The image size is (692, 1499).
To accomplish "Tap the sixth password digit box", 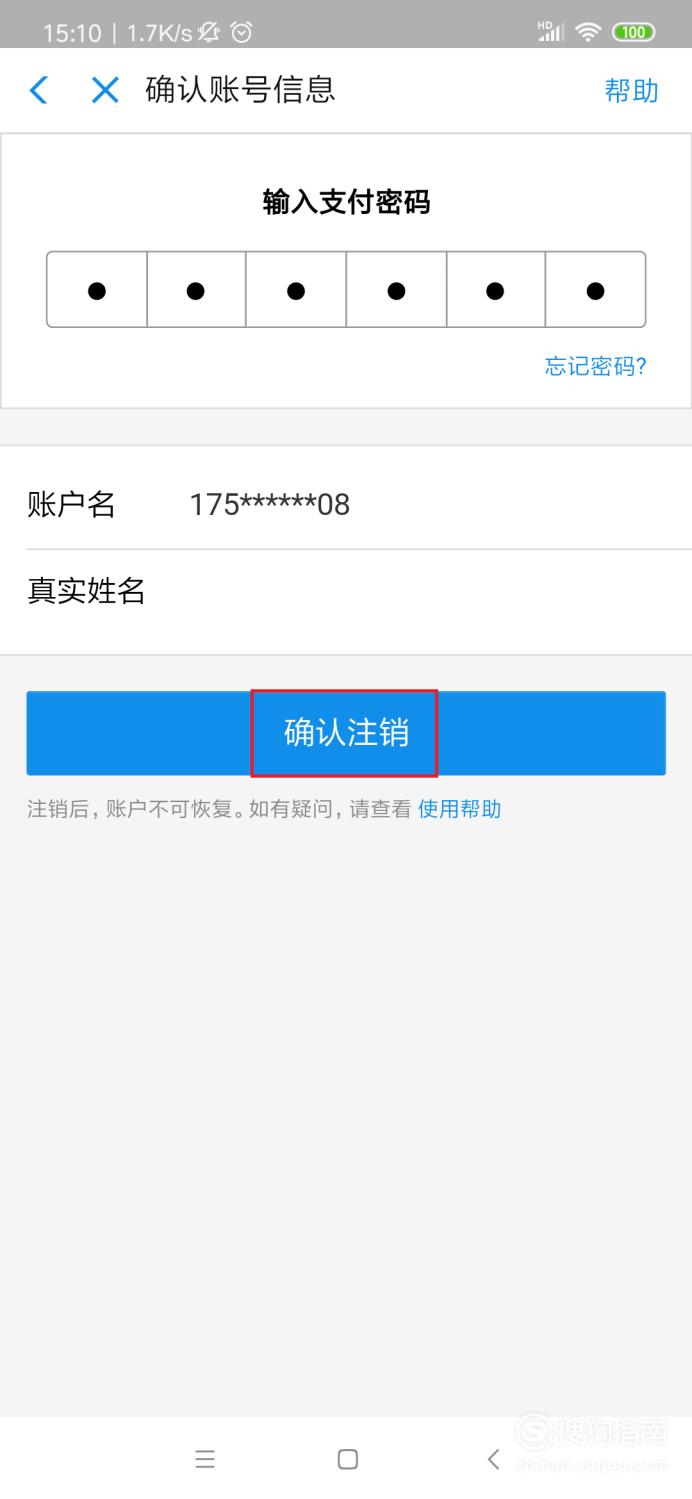I will point(595,290).
